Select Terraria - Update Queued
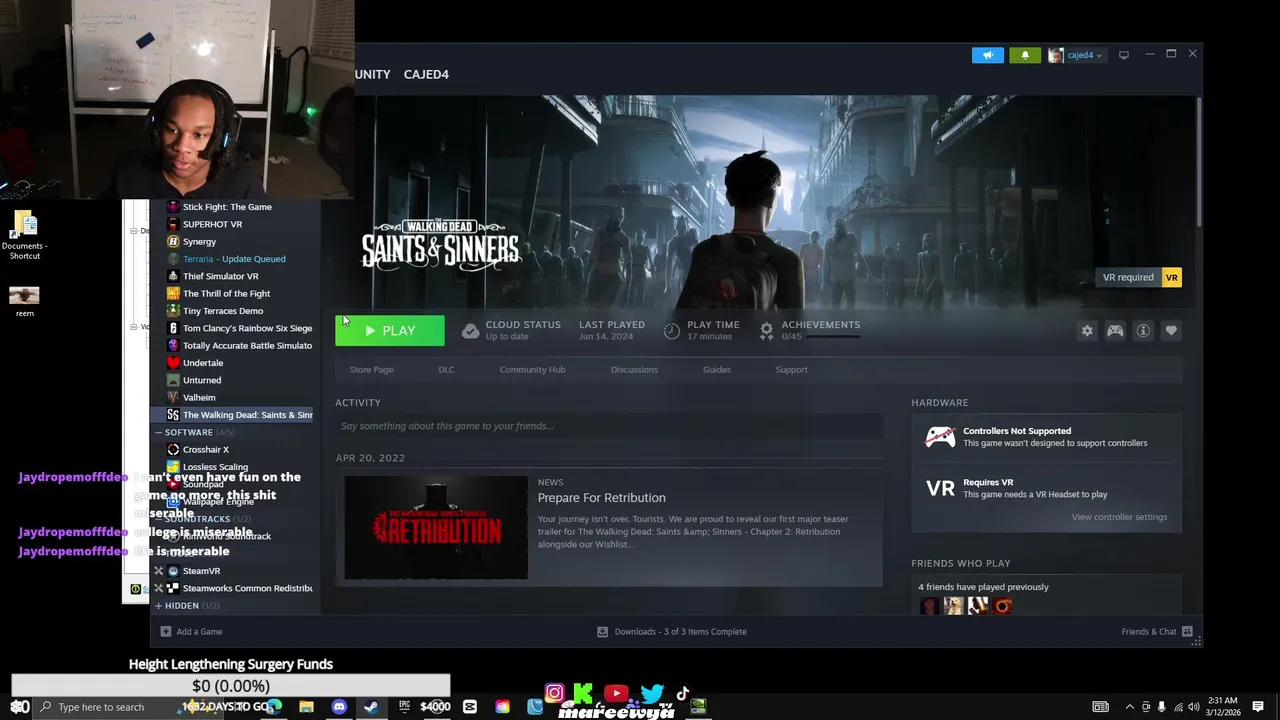Screen dimensions: 1280x720 point(232,259)
